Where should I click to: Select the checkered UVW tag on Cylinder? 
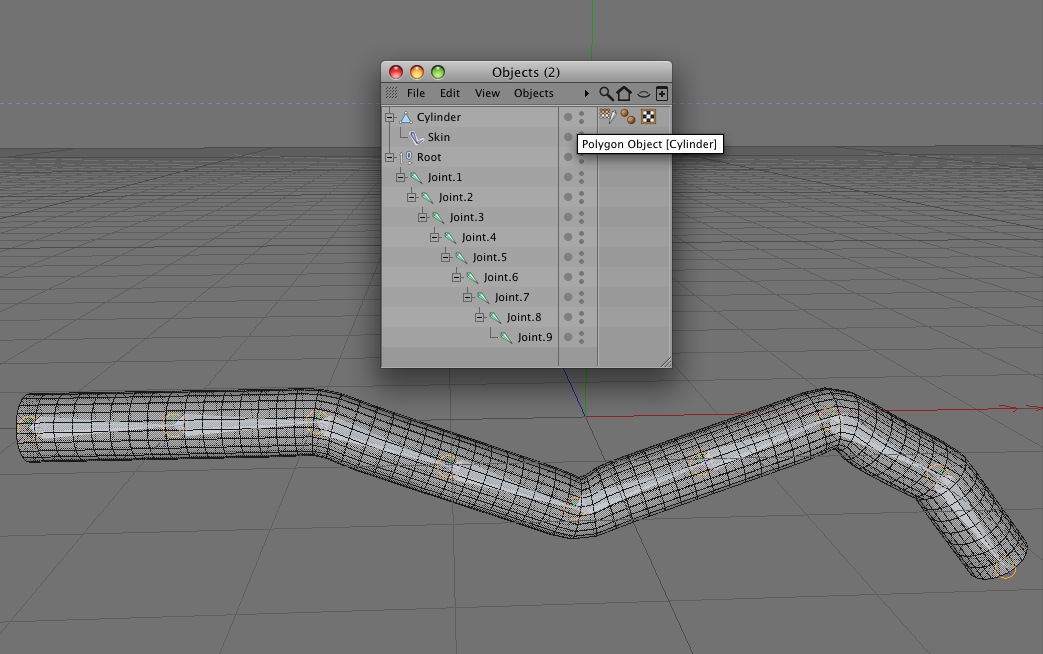tap(648, 117)
